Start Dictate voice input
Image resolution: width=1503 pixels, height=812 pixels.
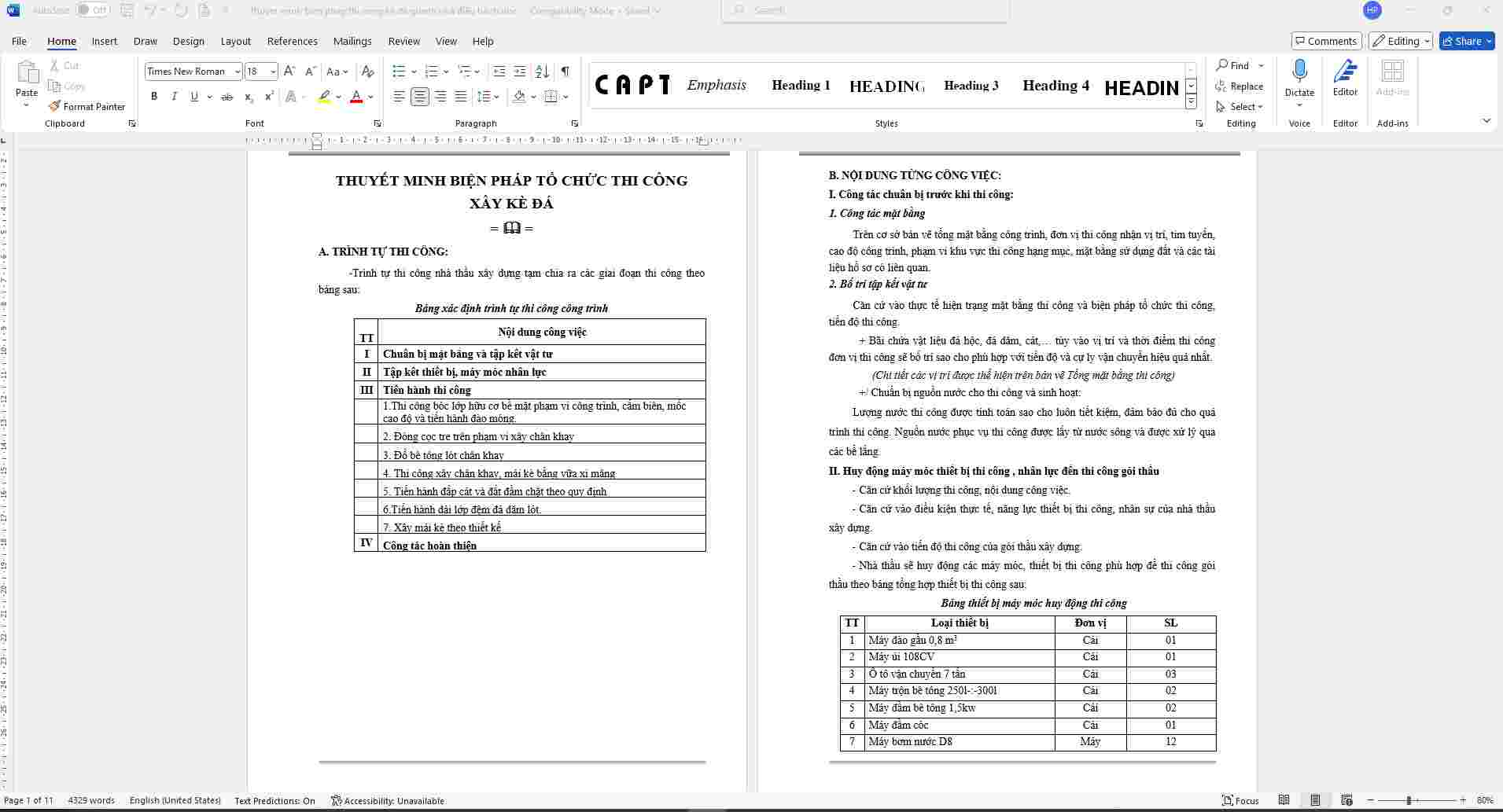[x=1299, y=77]
